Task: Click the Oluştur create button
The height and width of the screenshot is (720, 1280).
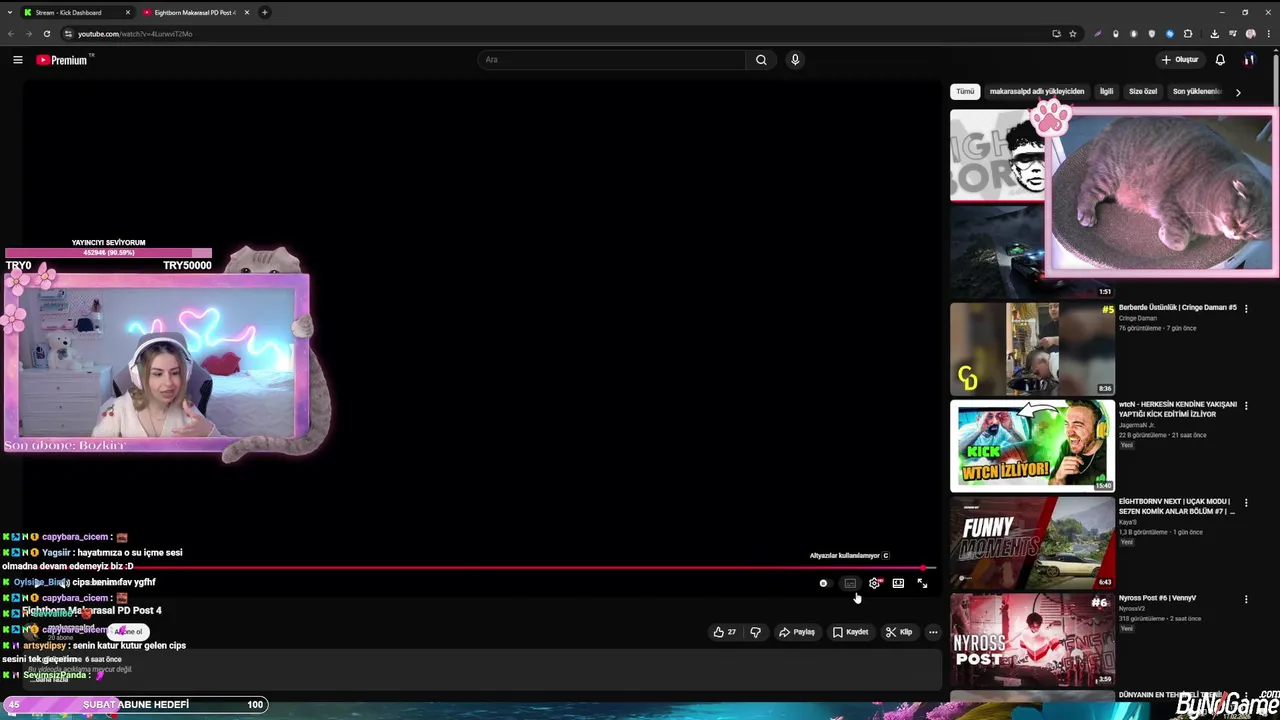Action: 1180,60
